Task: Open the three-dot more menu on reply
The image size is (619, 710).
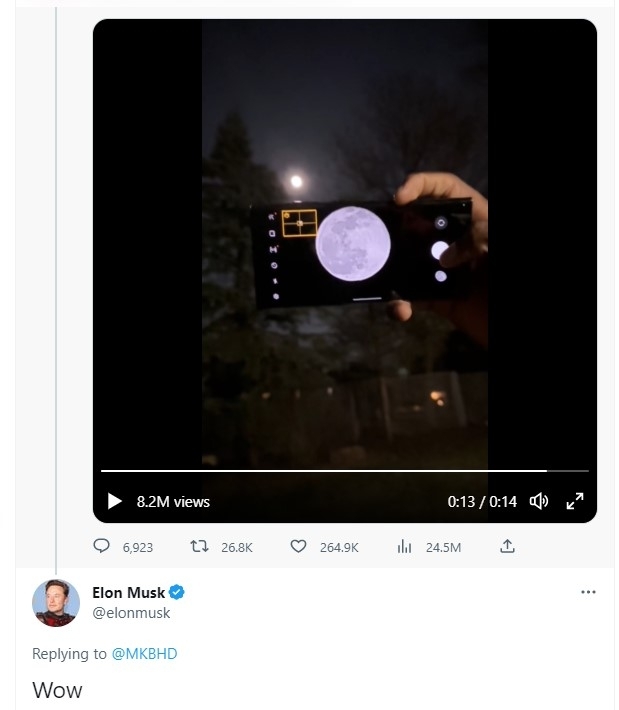Action: [588, 592]
